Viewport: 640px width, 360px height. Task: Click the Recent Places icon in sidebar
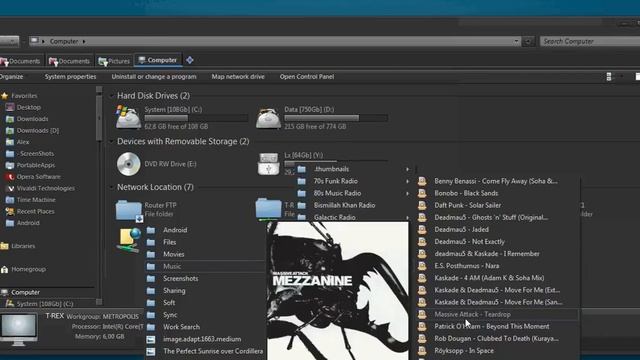[10, 211]
